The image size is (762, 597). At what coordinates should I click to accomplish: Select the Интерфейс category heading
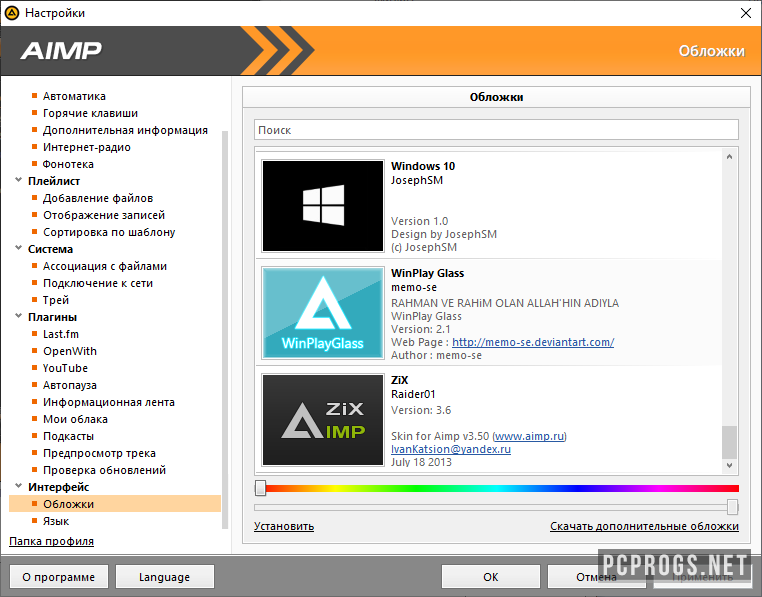59,487
